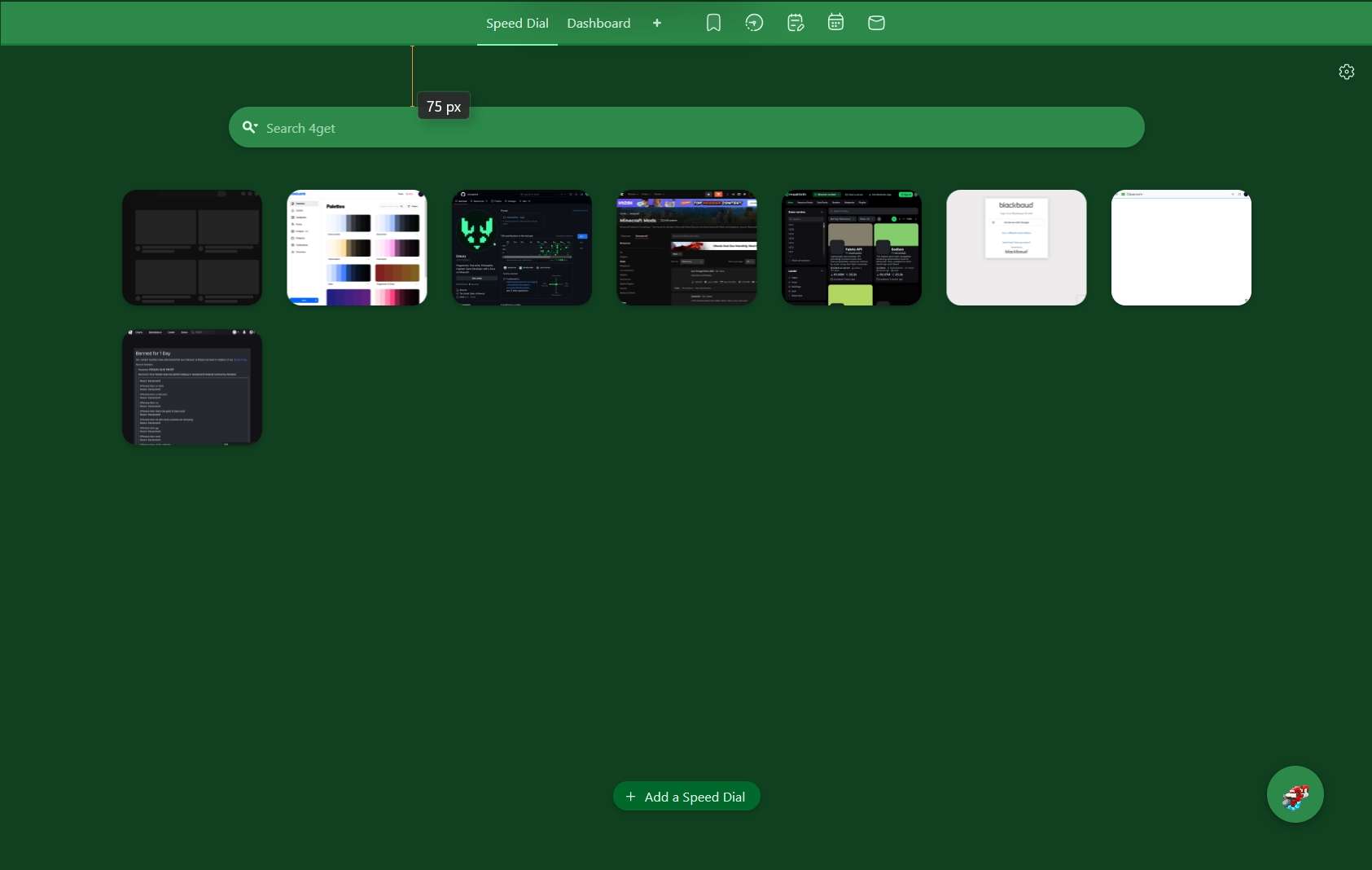Open the Banned for 1 Day thumbnail
1372x870 pixels.
point(192,387)
